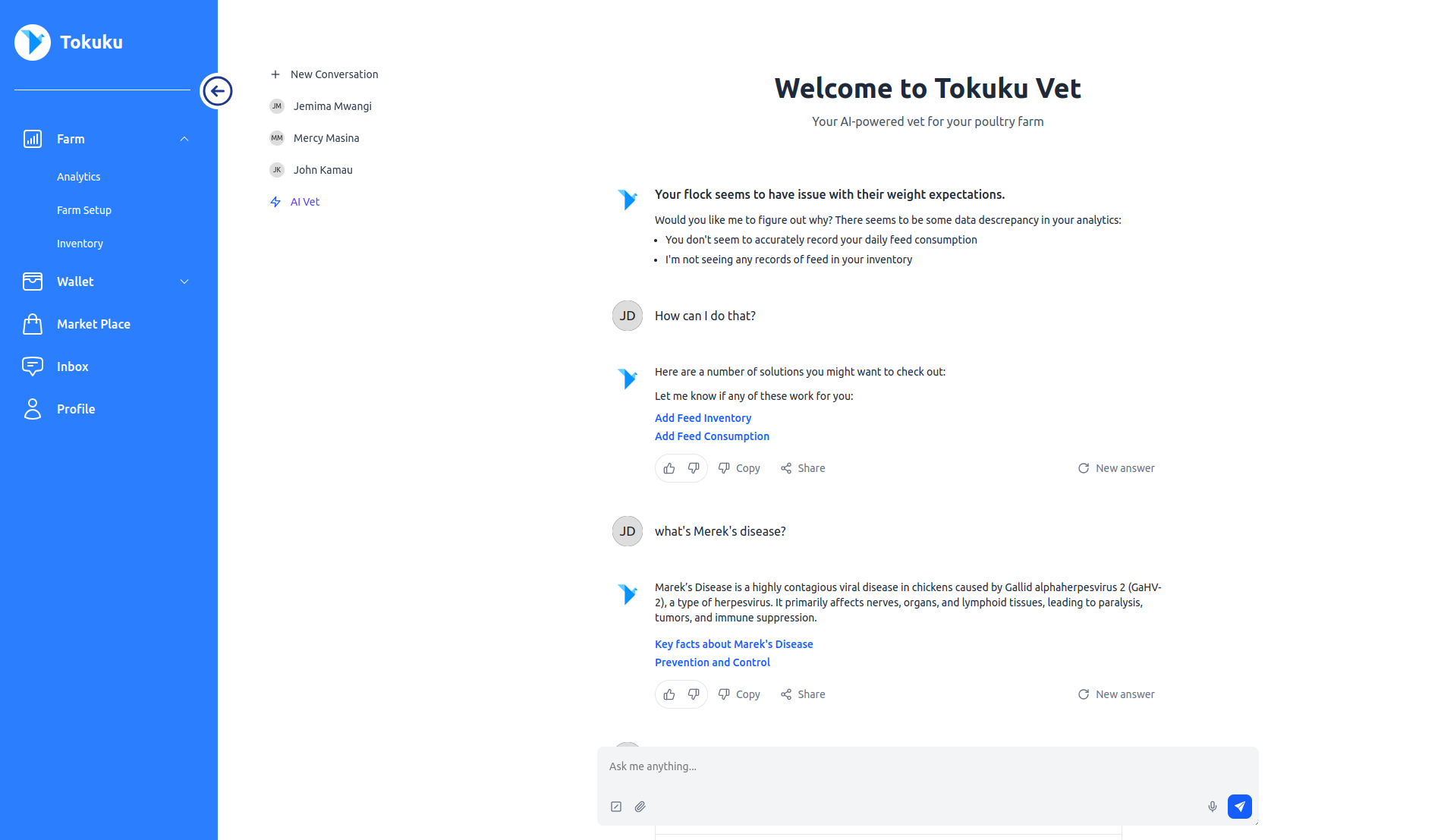Collapse the Farm menu chevron
The height and width of the screenshot is (840, 1441).
(184, 139)
